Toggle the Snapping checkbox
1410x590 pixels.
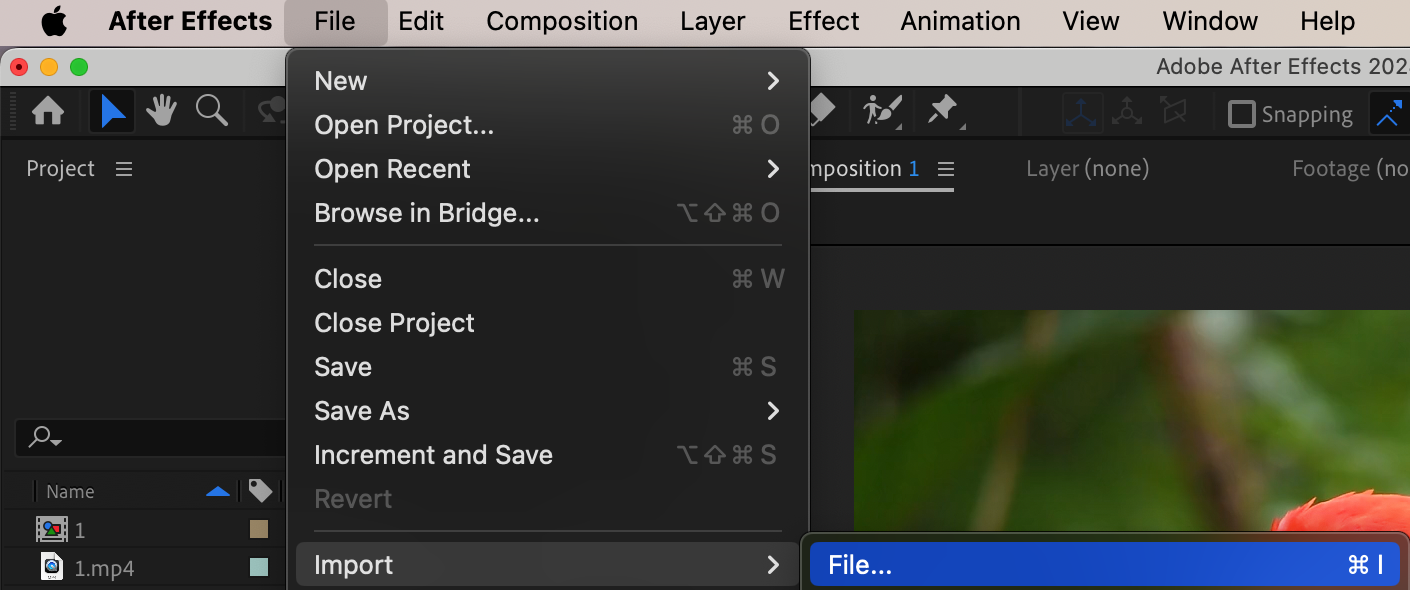coord(1241,114)
